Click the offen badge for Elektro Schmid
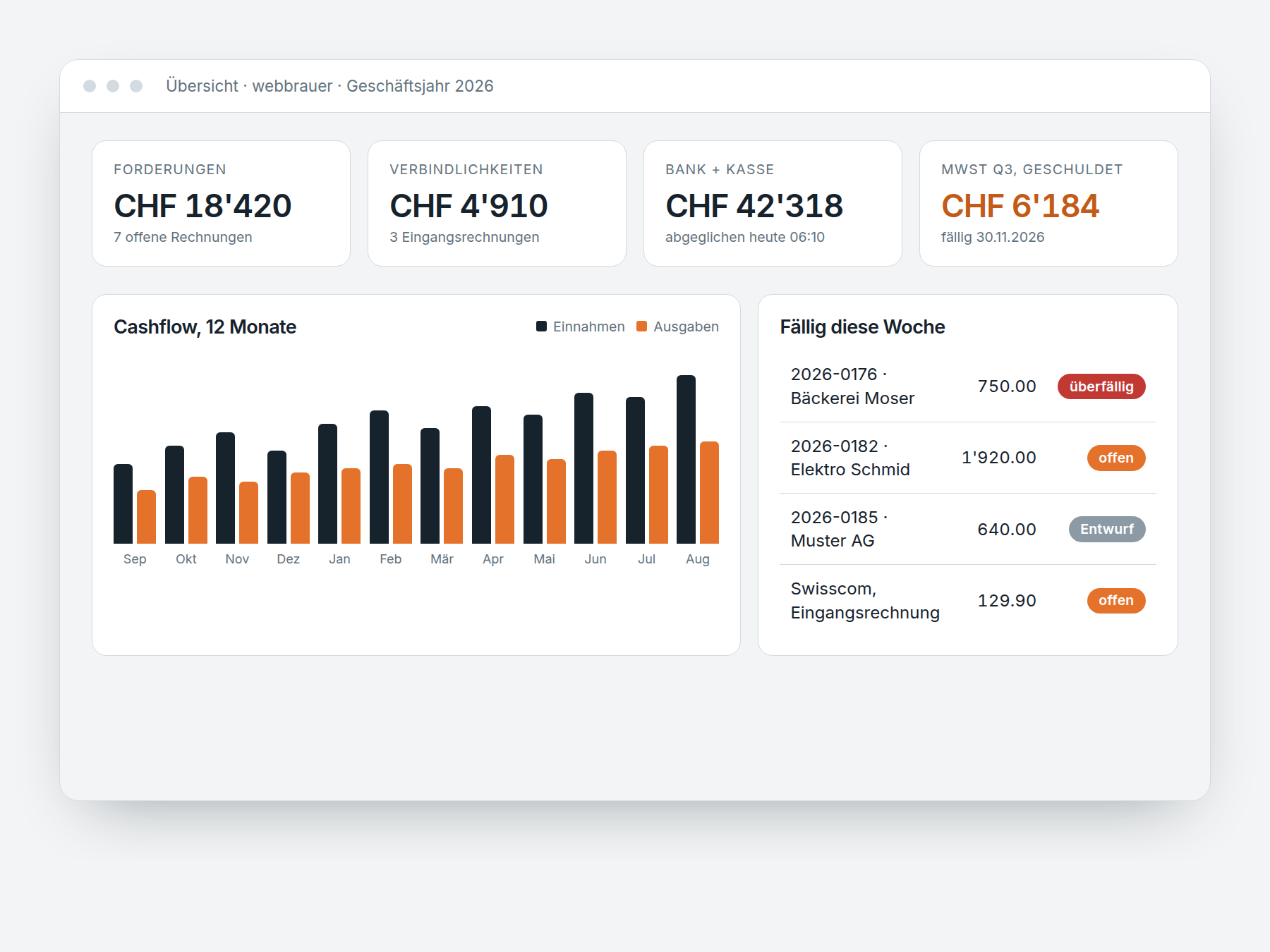Image resolution: width=1270 pixels, height=952 pixels. coord(1116,458)
